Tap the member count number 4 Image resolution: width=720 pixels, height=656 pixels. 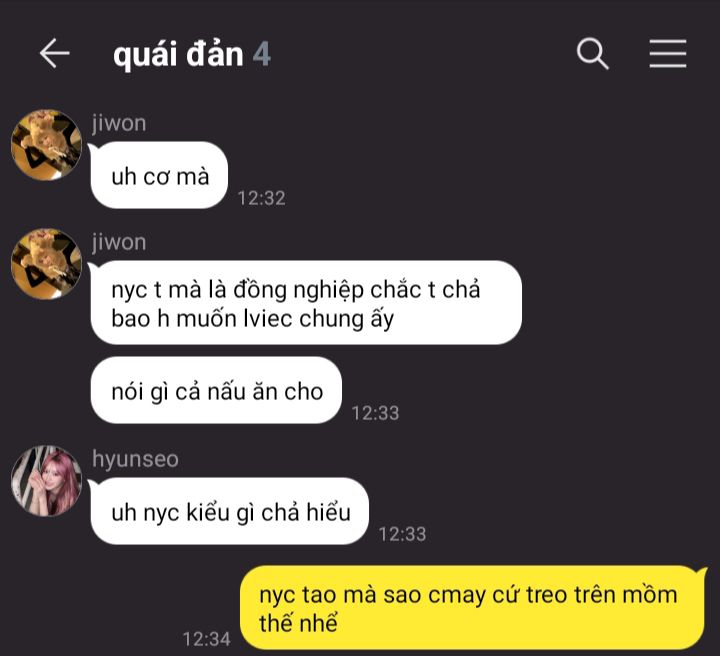click(x=262, y=54)
